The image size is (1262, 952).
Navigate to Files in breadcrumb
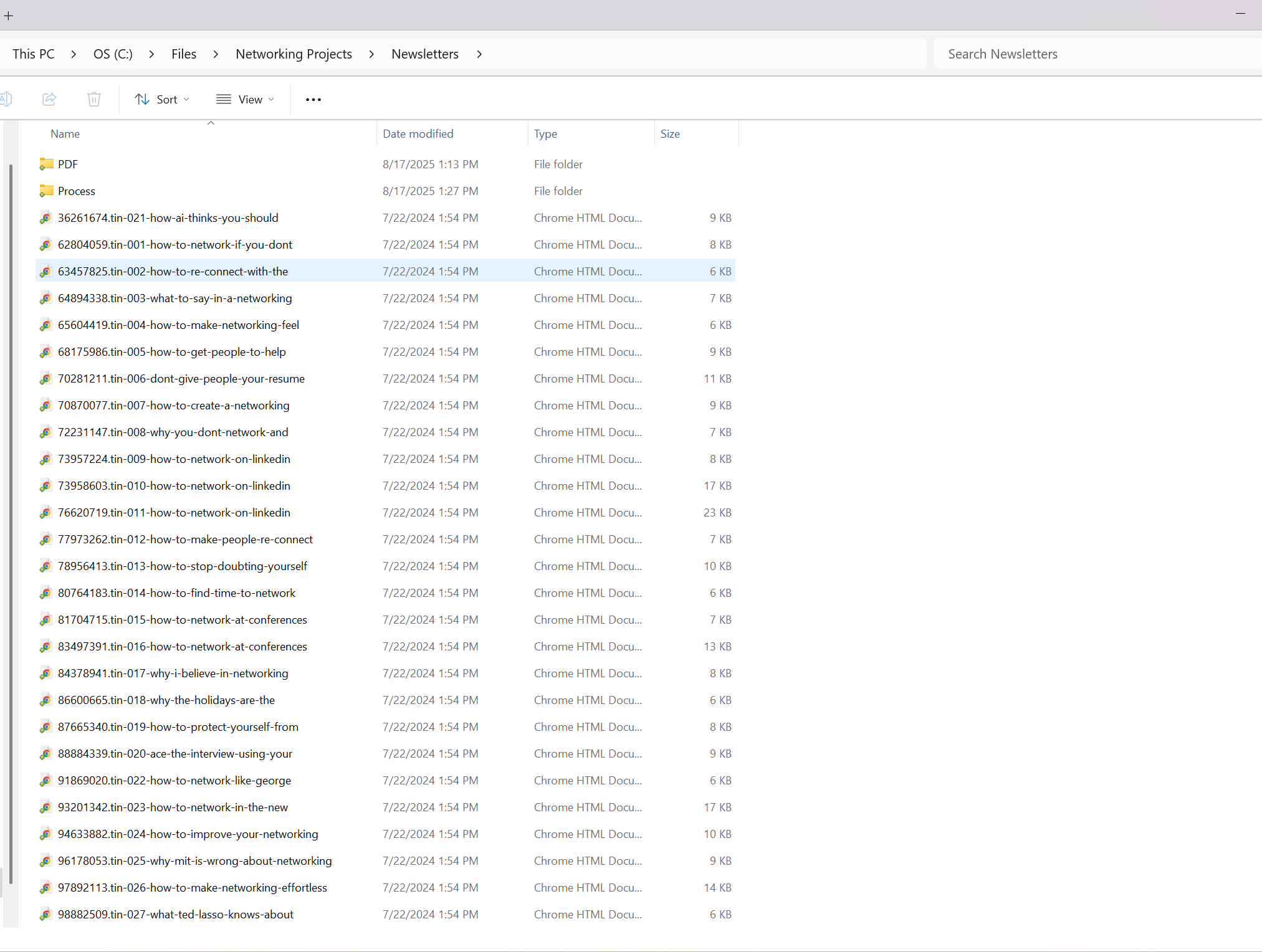[183, 54]
